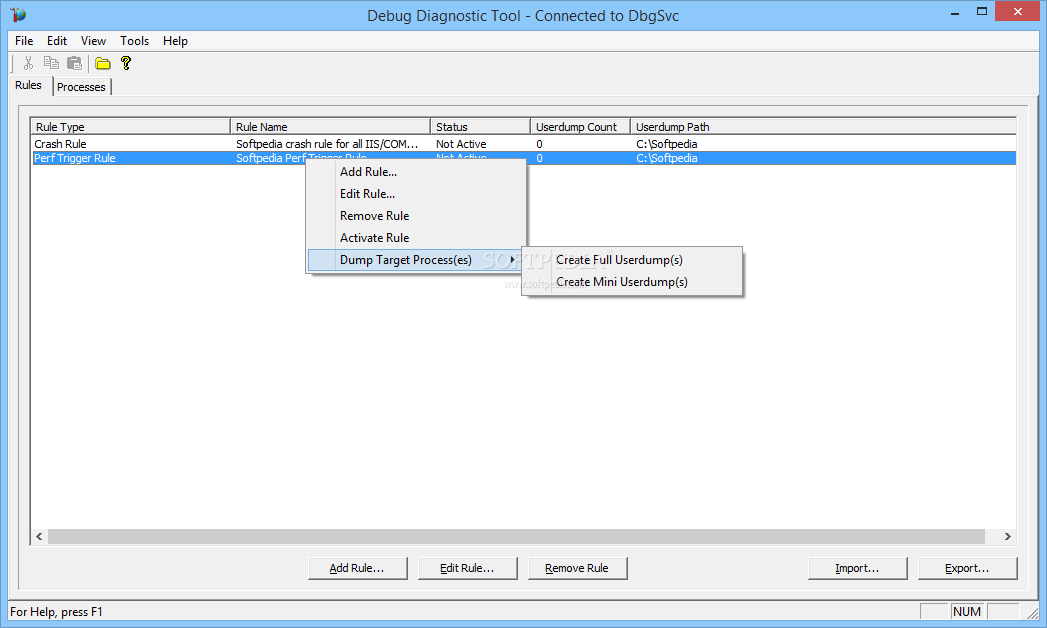Click the open folder toolbar icon
This screenshot has height=628, width=1047.
pyautogui.click(x=102, y=63)
